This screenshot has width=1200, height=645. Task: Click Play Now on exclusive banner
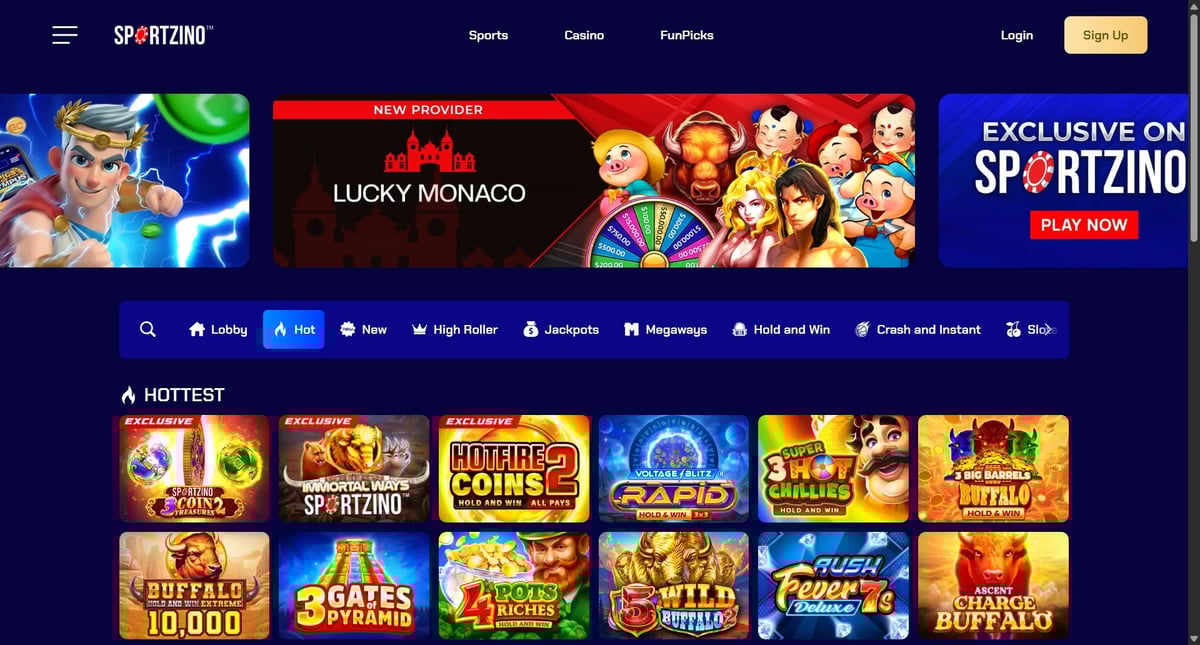[1084, 224]
